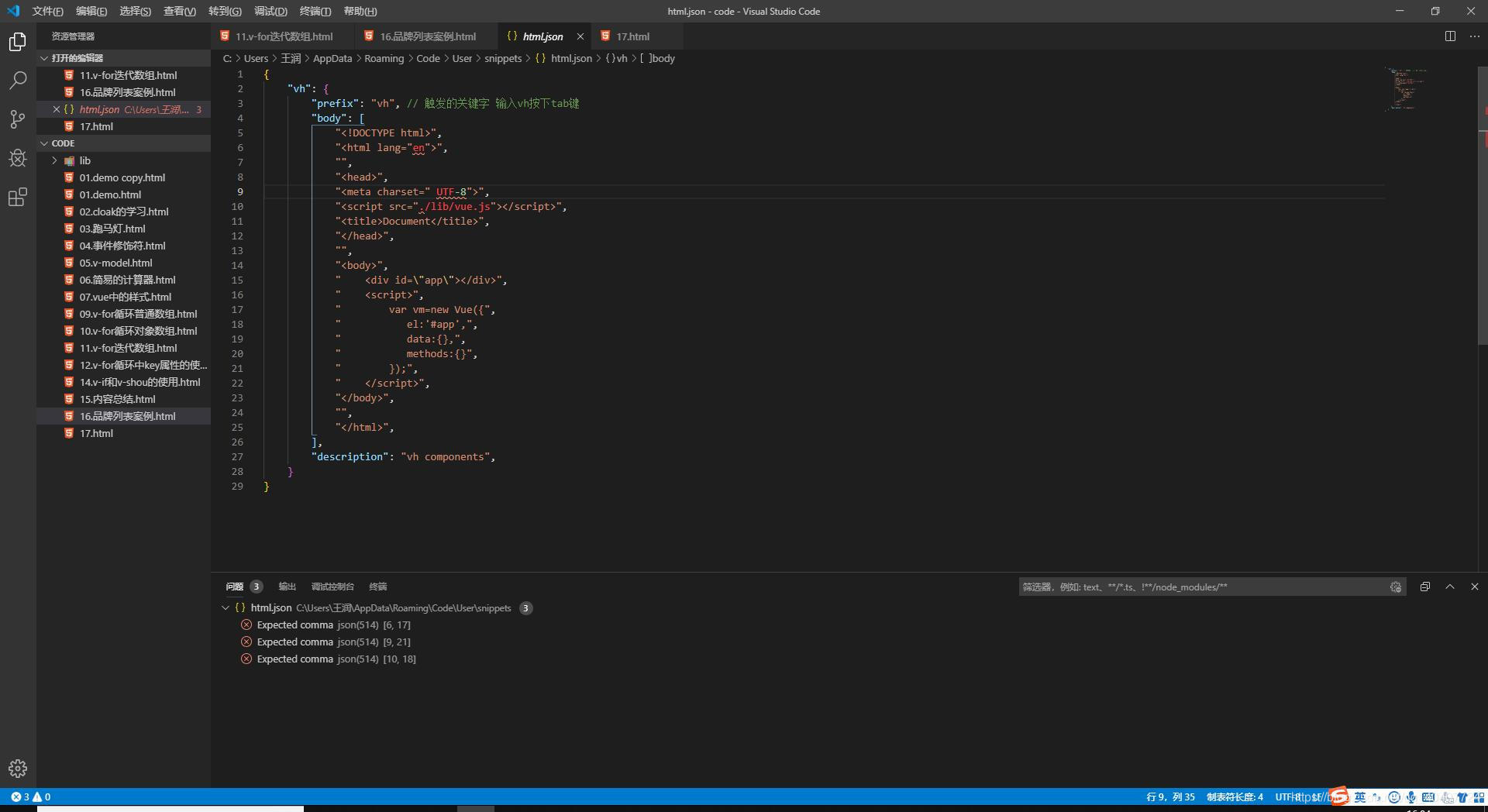
Task: Select the 终端 panel tab
Action: (x=378, y=587)
